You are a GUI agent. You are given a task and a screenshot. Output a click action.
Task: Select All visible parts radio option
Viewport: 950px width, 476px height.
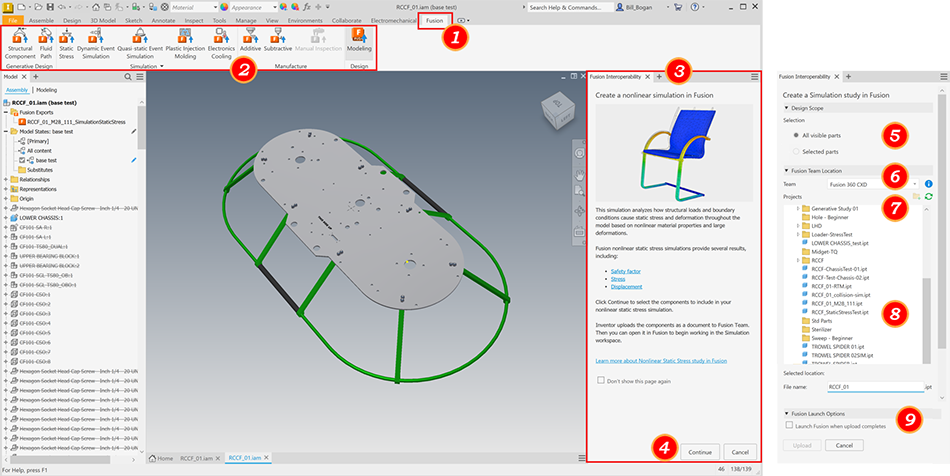click(x=796, y=135)
